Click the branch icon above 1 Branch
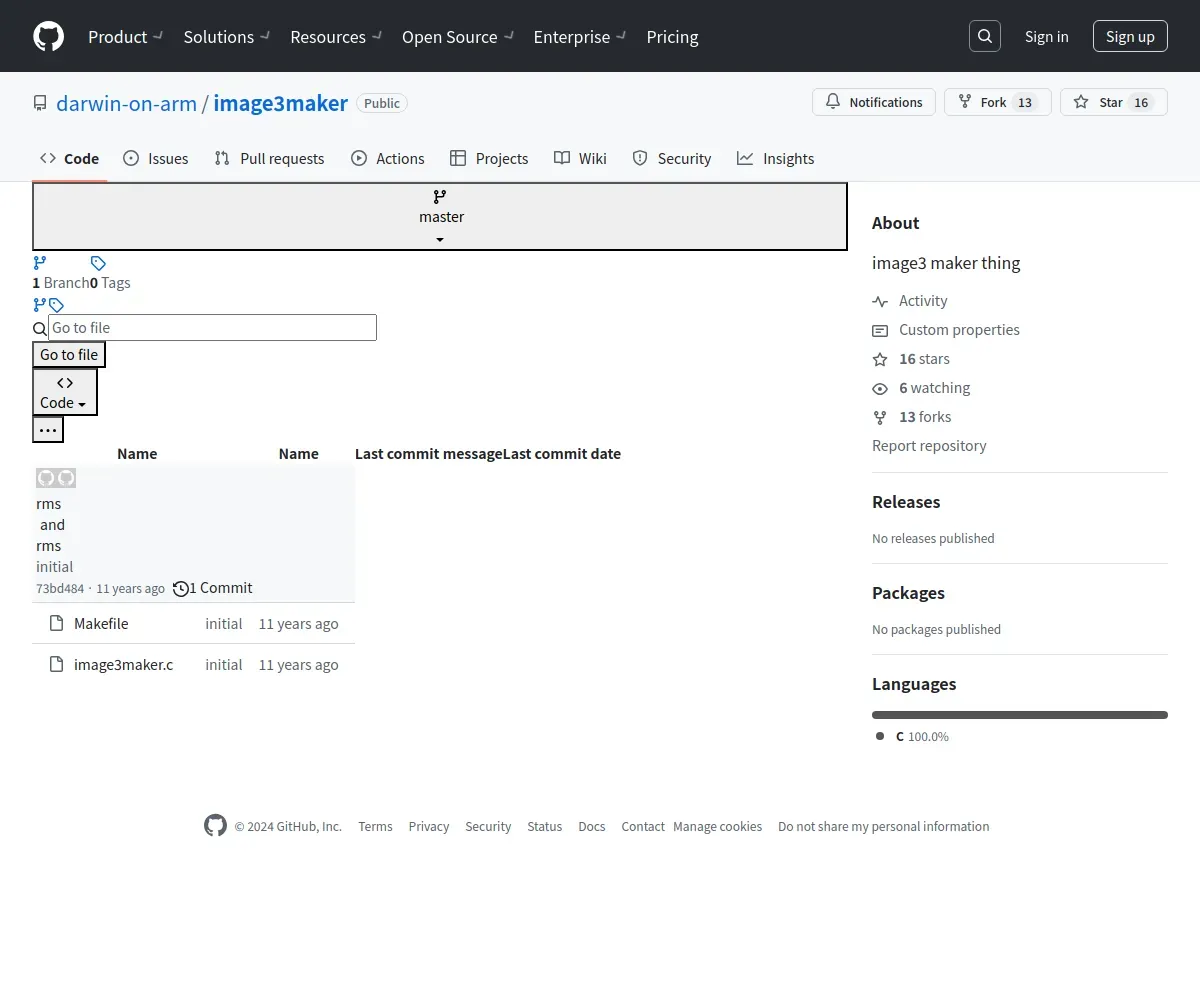 40,263
